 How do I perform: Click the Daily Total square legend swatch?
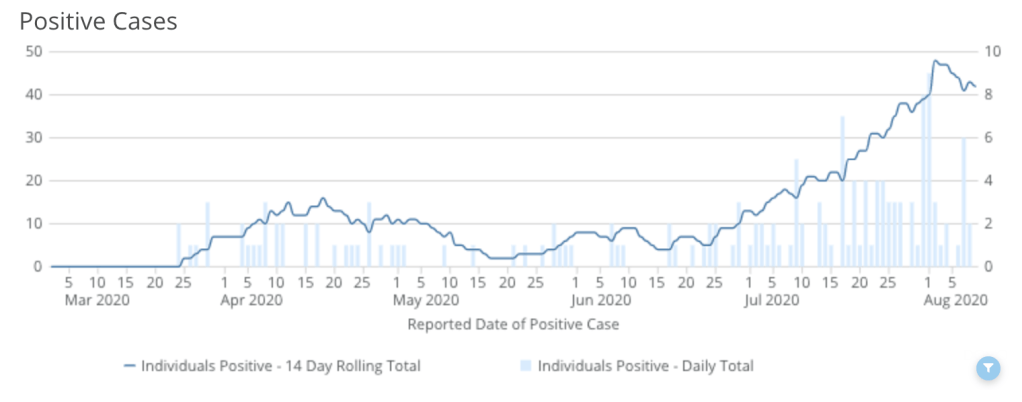(526, 366)
